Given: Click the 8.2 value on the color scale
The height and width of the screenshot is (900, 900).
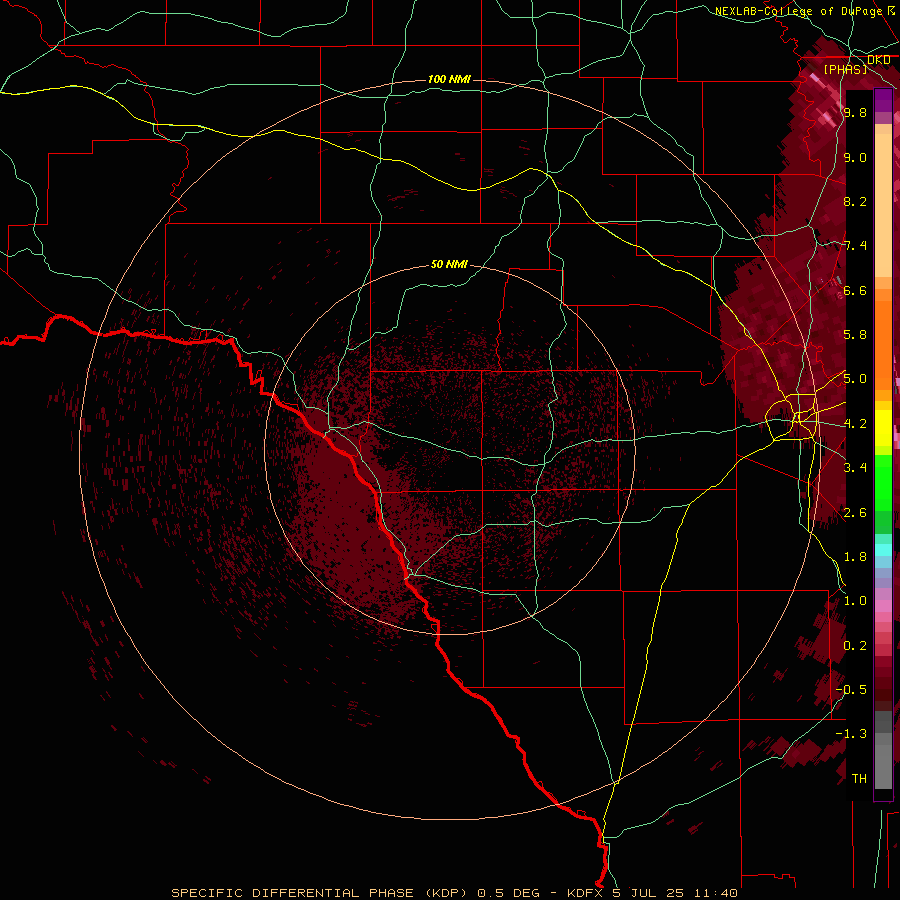Looking at the screenshot, I should tap(855, 201).
